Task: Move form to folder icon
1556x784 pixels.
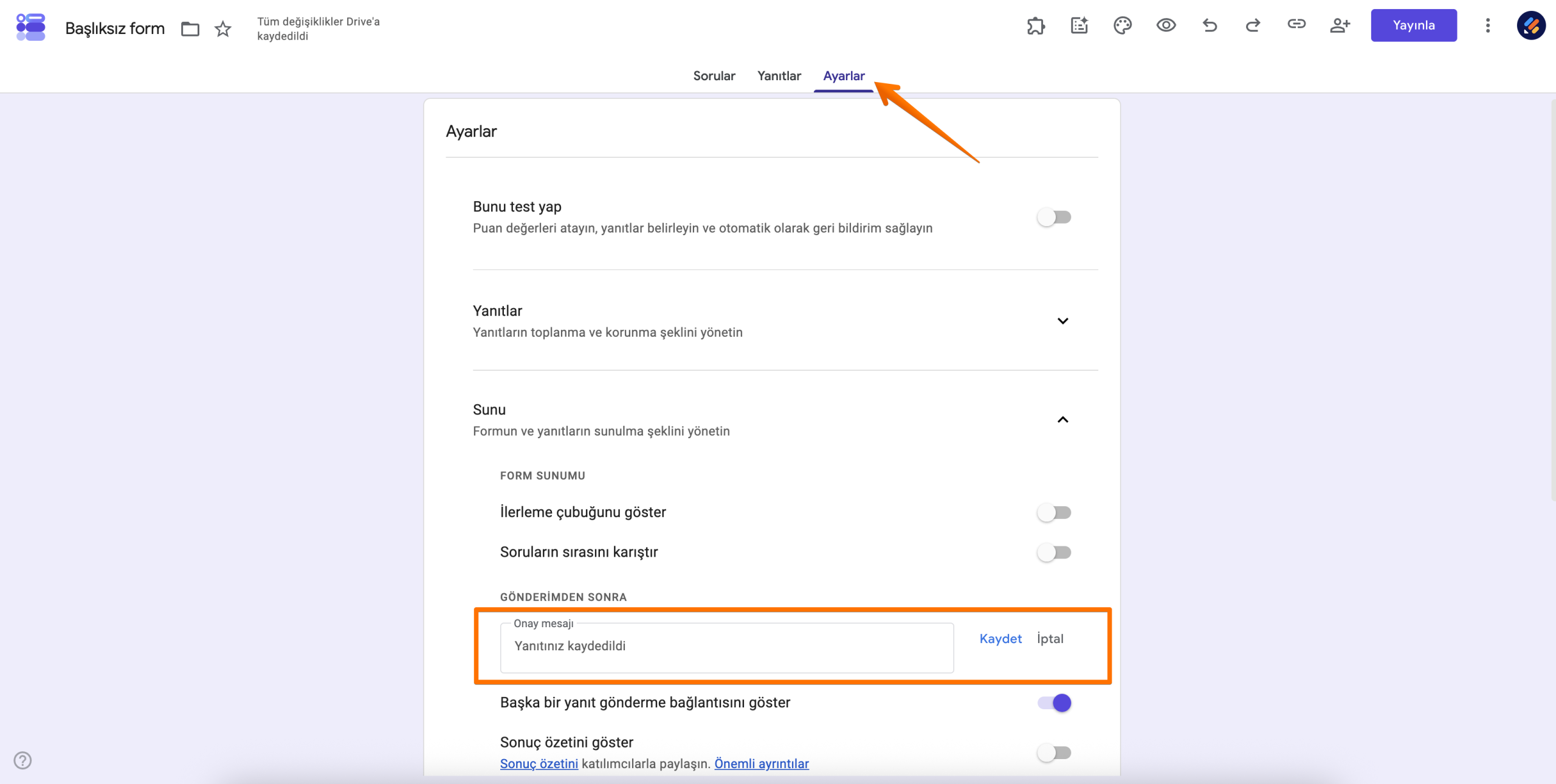Action: click(x=190, y=29)
